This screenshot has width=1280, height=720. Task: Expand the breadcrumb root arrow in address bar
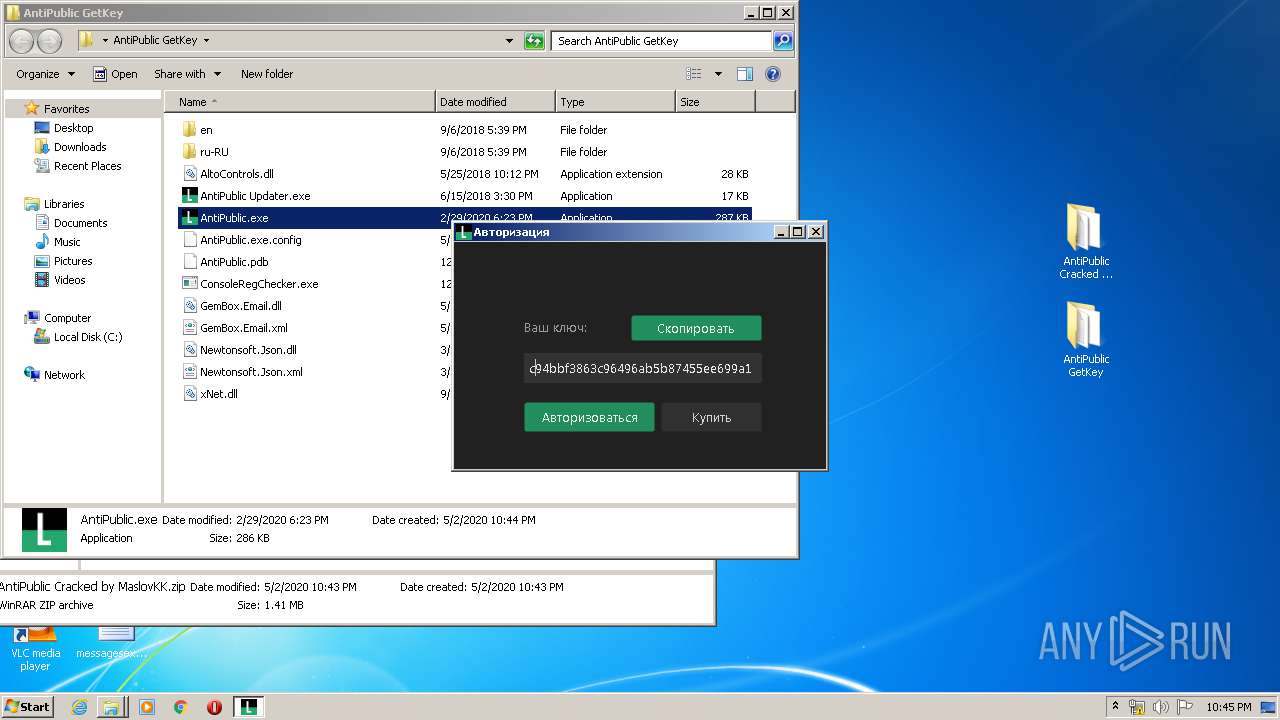coord(105,41)
